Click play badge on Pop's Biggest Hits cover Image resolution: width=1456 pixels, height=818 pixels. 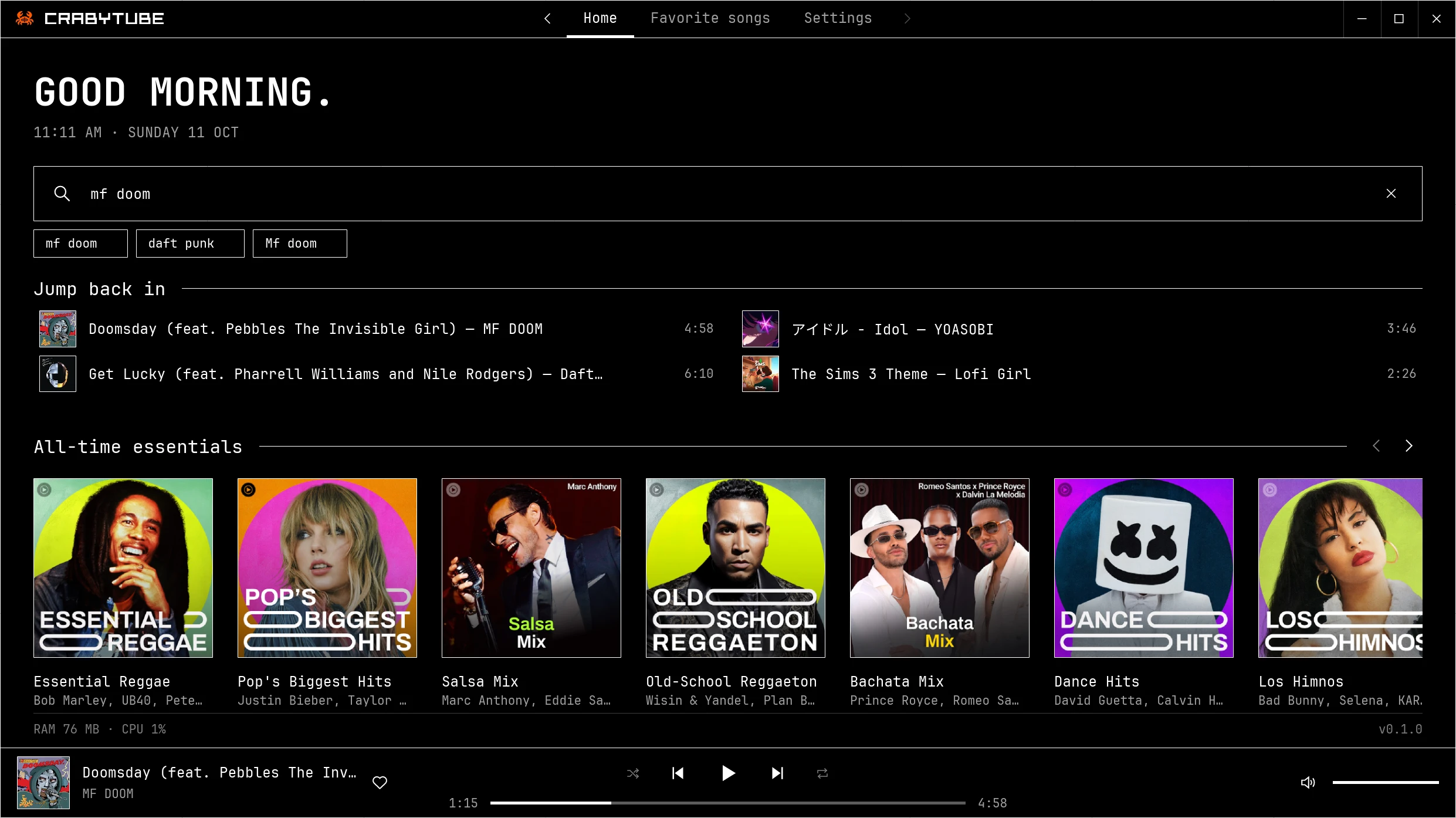[x=249, y=489]
